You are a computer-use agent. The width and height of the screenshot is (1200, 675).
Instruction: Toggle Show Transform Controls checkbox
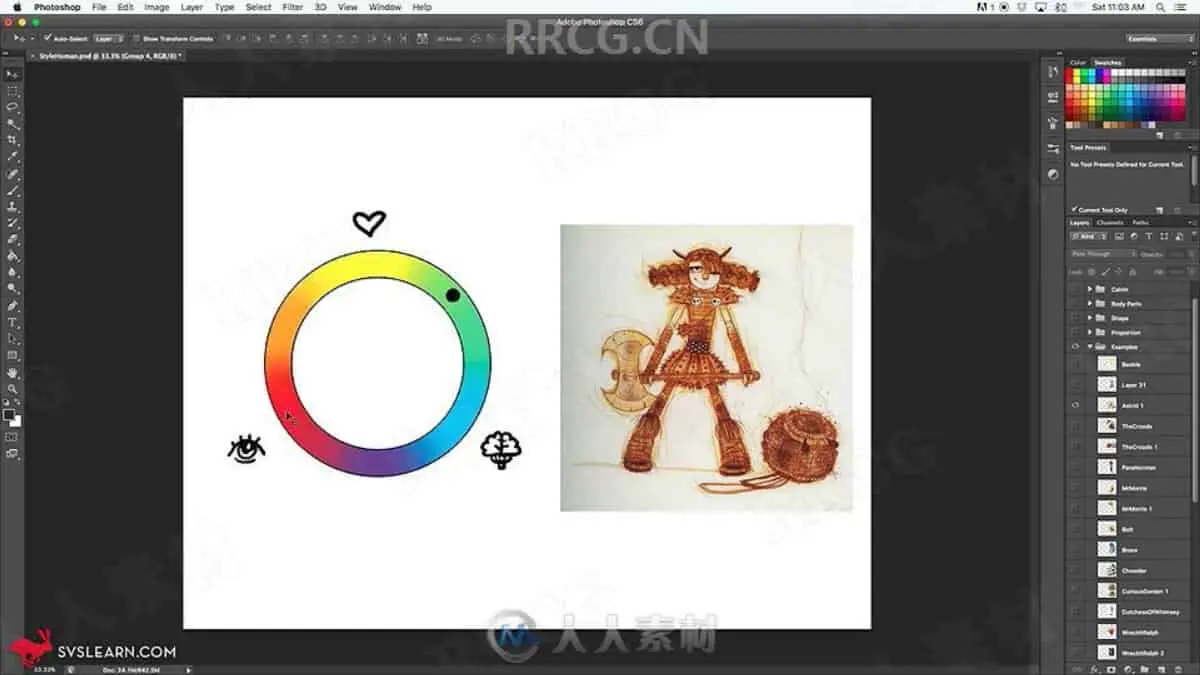tap(137, 38)
